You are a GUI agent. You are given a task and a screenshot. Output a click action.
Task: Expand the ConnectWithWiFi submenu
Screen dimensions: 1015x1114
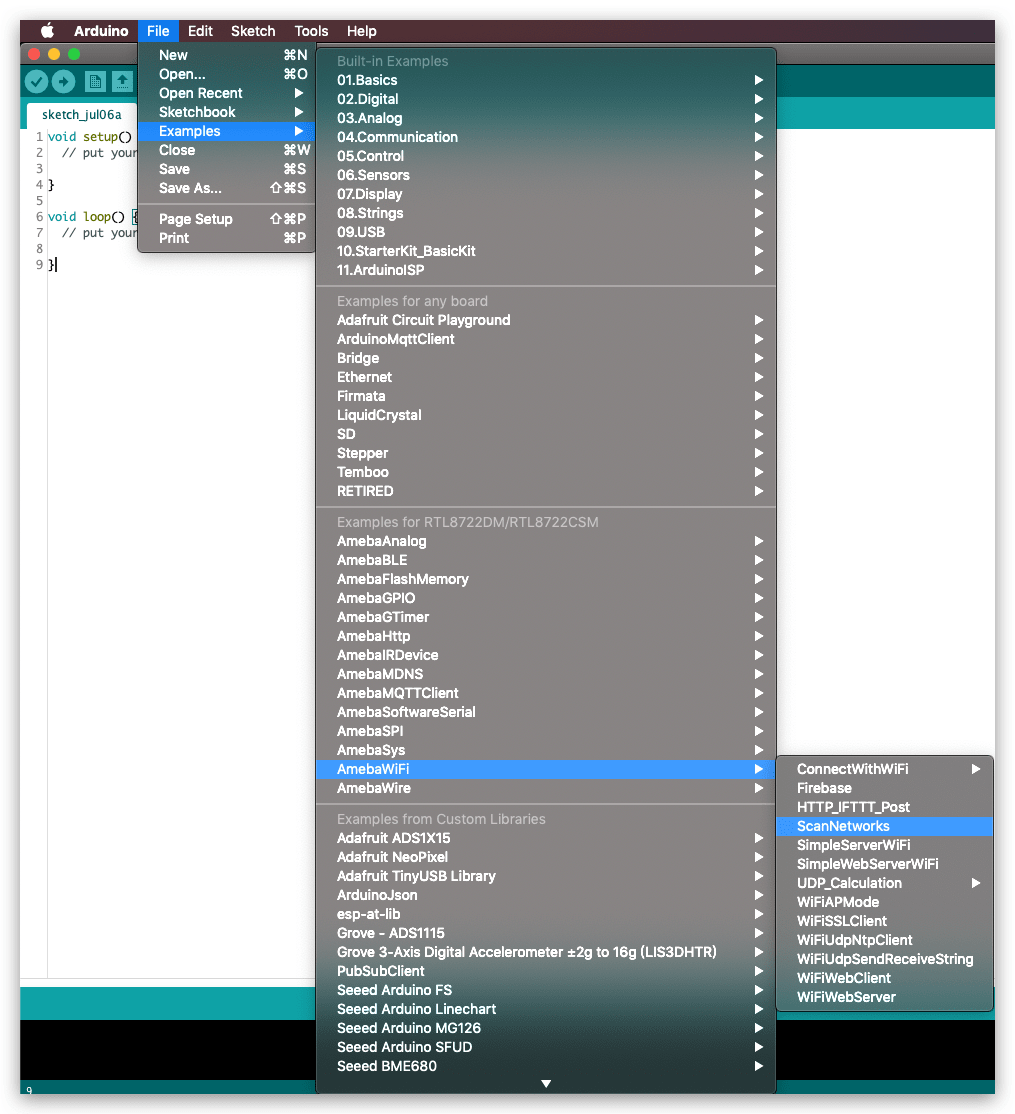click(884, 769)
